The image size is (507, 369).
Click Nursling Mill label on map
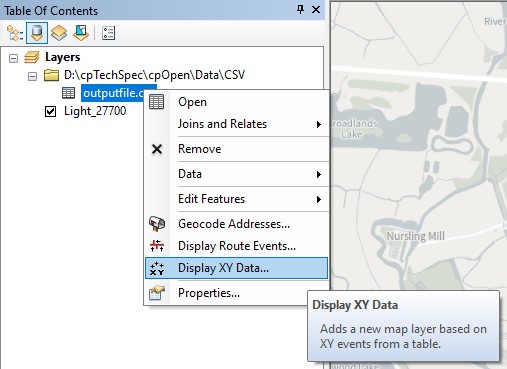(x=415, y=236)
